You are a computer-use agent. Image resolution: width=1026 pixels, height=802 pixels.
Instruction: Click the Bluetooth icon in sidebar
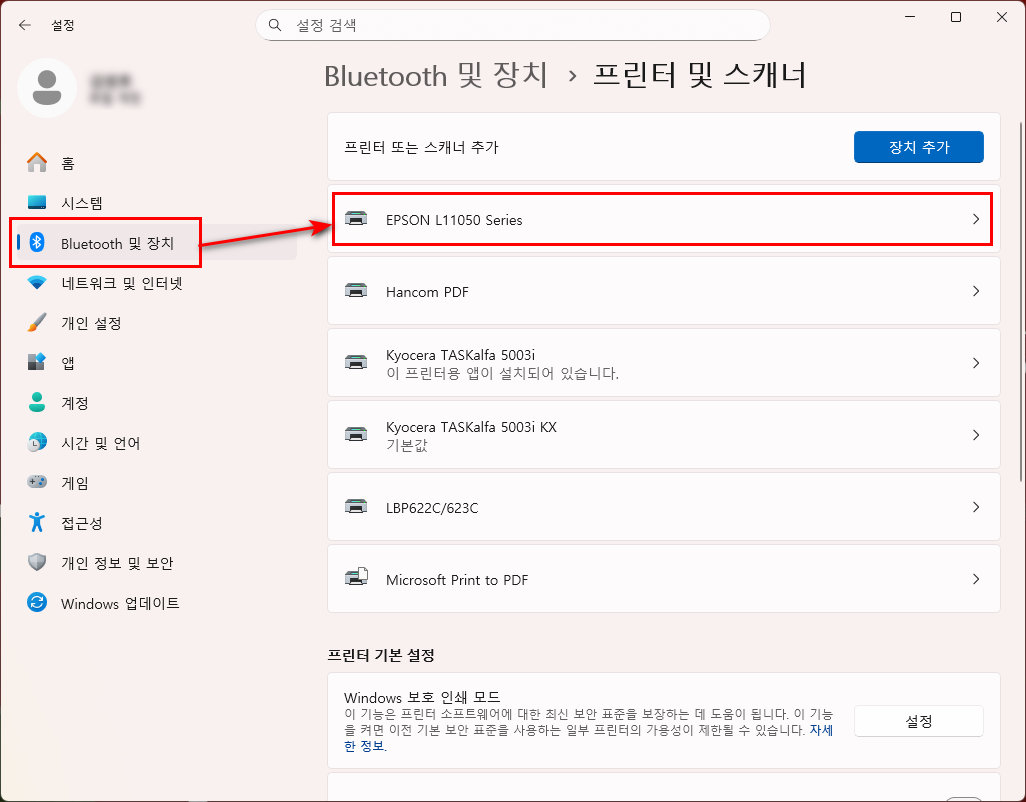[37, 243]
